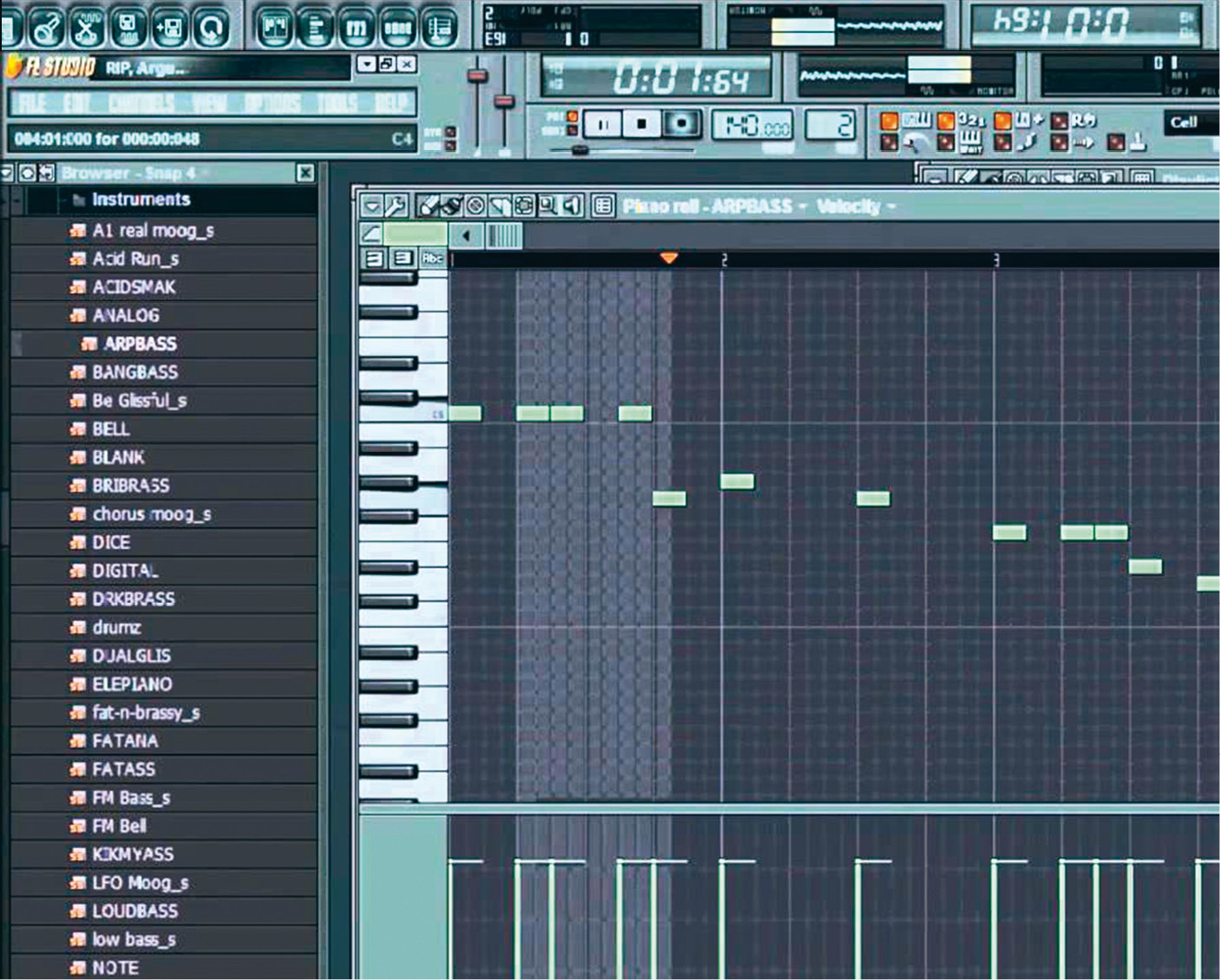The width and height of the screenshot is (1220, 980).
Task: Select the pencil draw tool in the piano roll
Action: coord(428,206)
